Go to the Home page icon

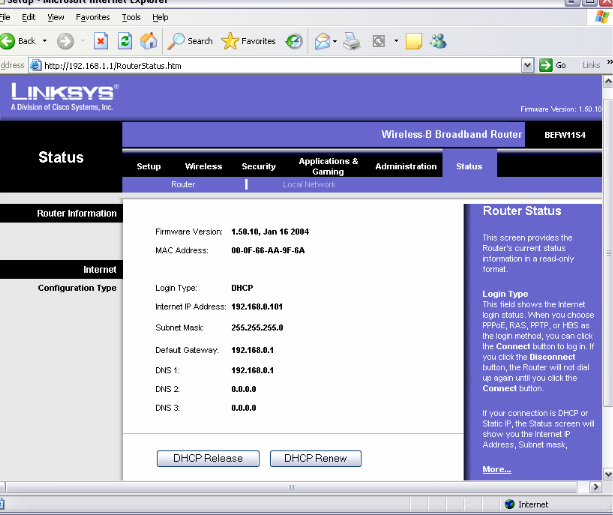pos(148,41)
